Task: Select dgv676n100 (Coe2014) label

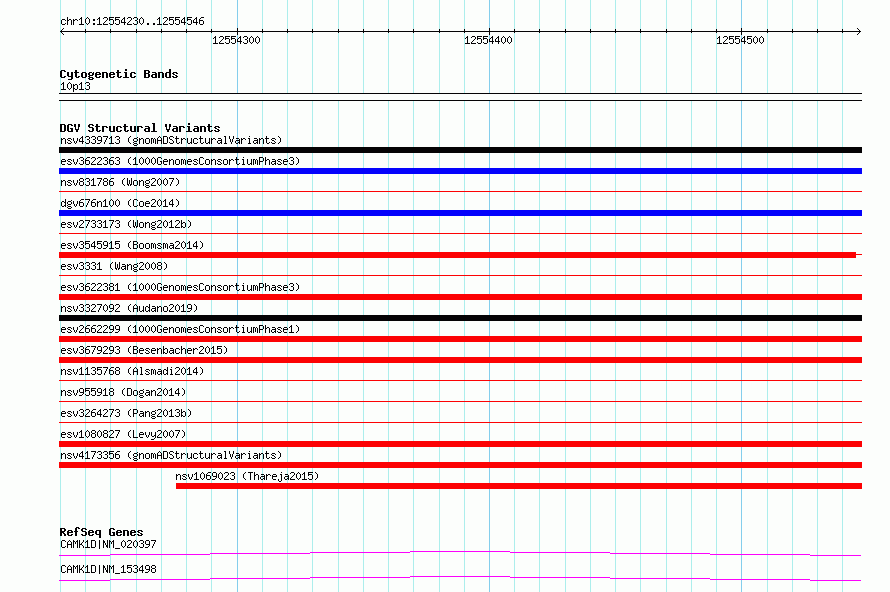Action: (x=120, y=203)
